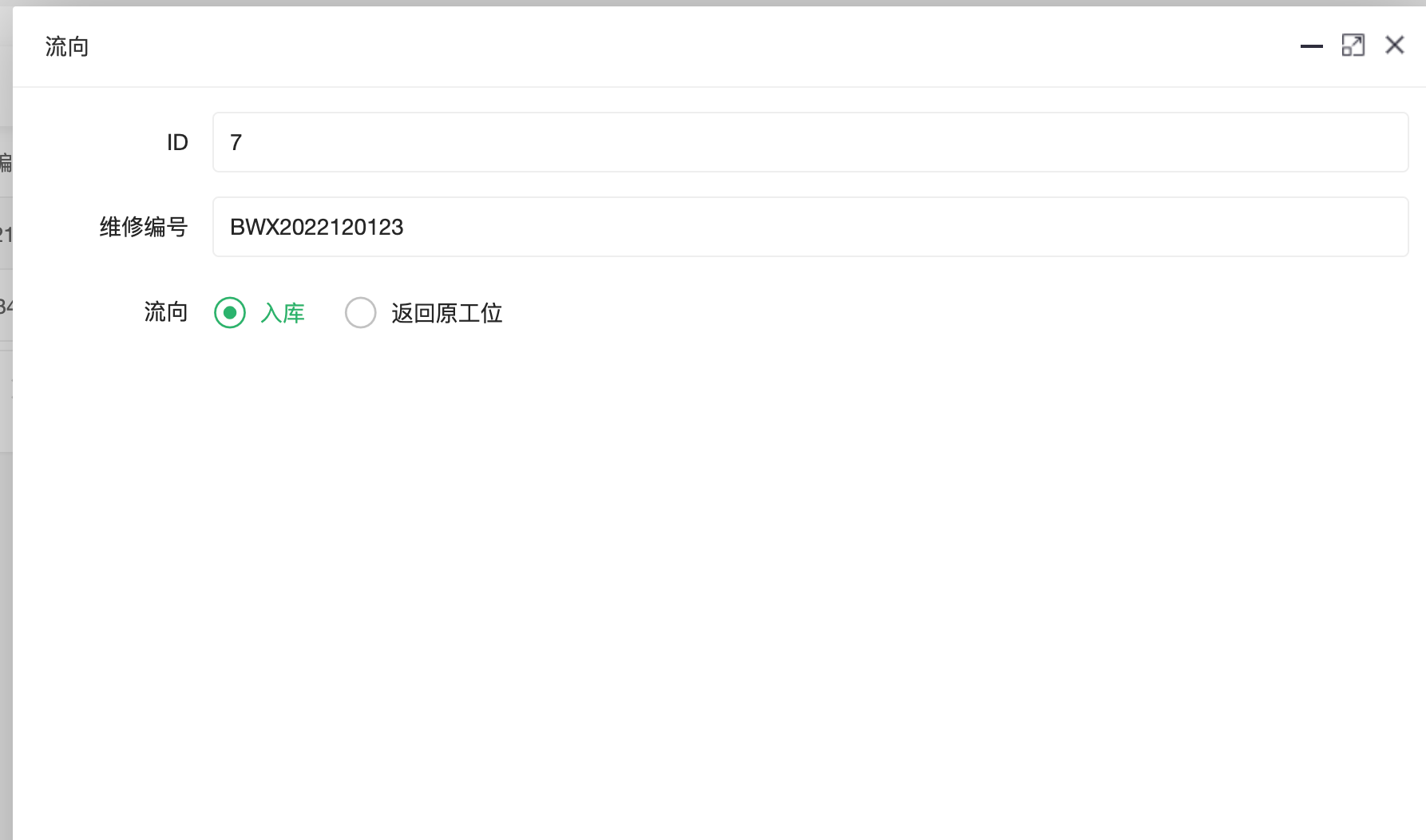Select the 入库 radio option
1426x840 pixels.
coord(230,313)
